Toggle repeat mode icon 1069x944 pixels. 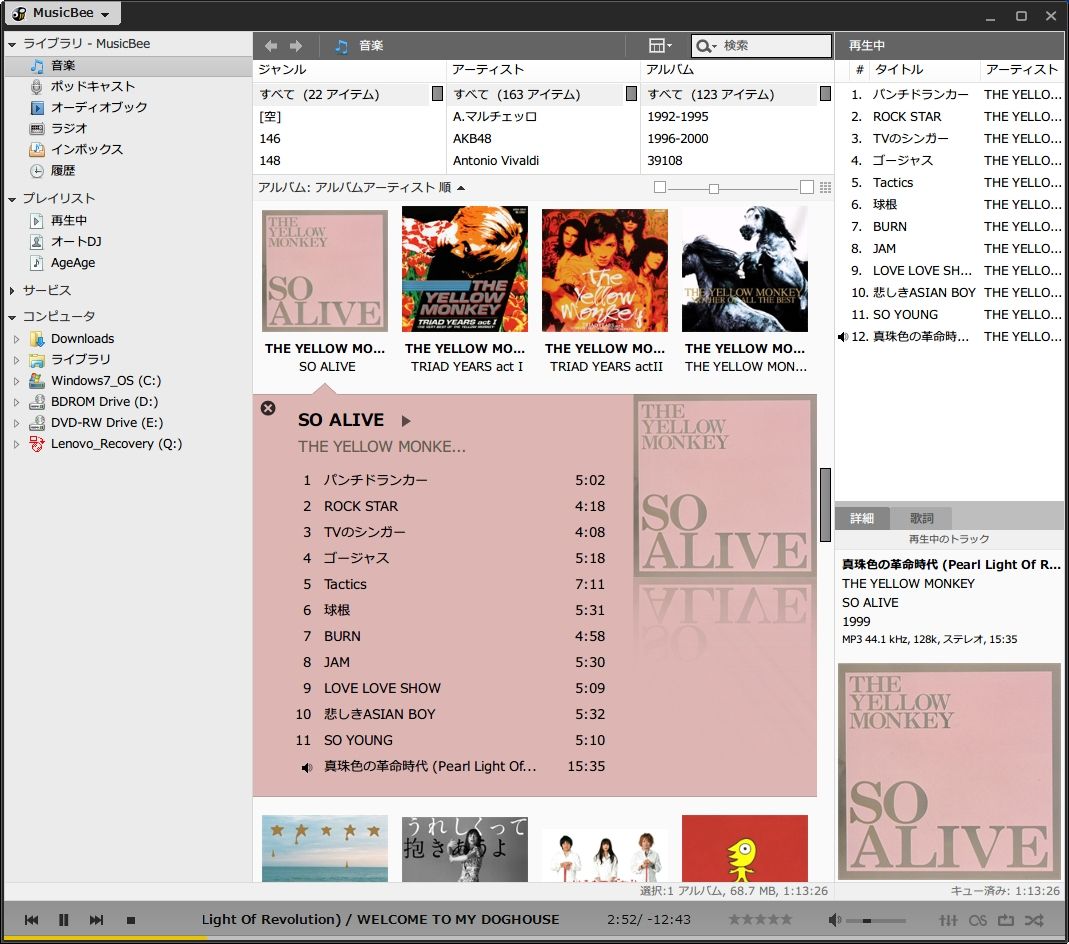1006,920
